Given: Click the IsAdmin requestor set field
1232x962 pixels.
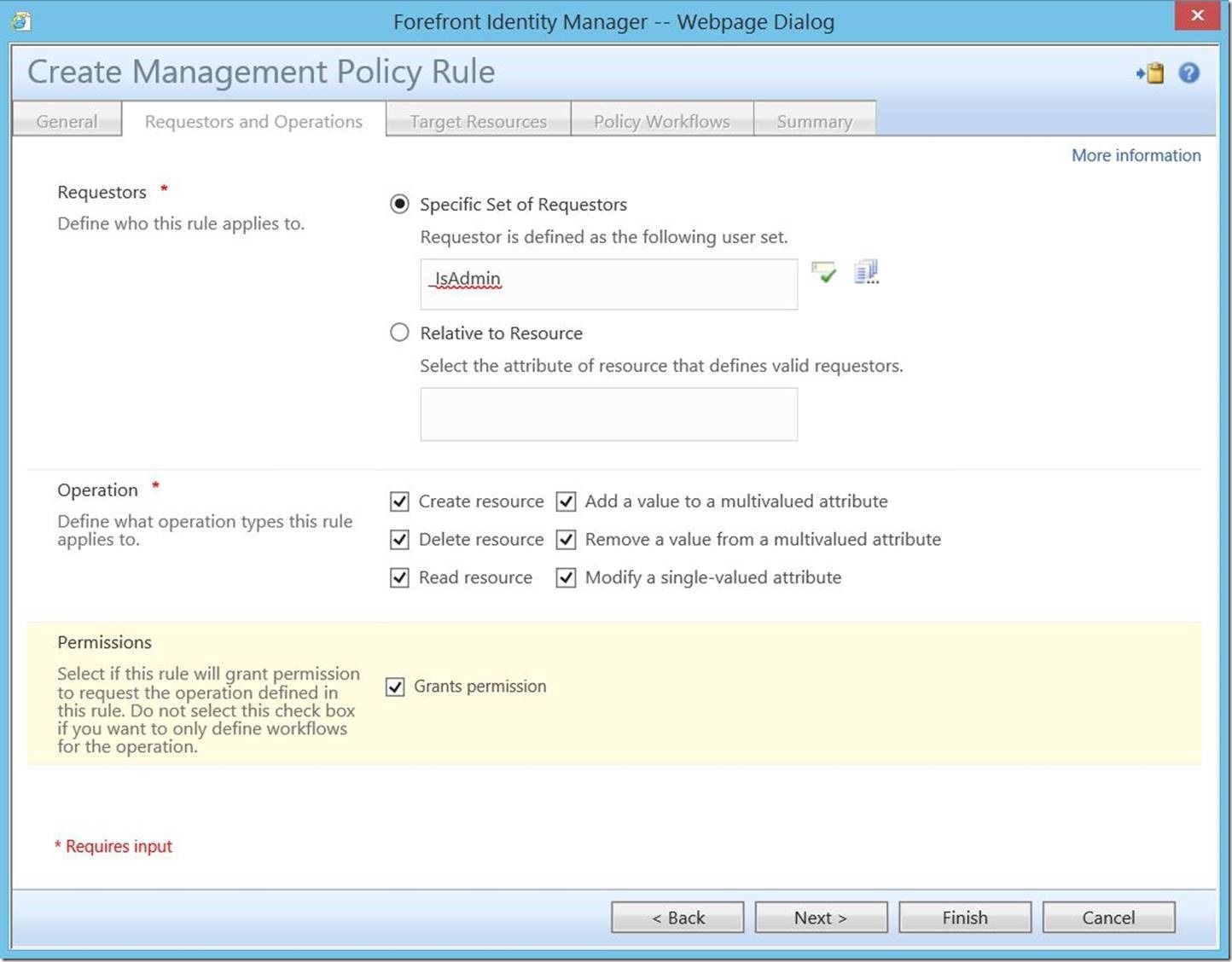Looking at the screenshot, I should 609,284.
